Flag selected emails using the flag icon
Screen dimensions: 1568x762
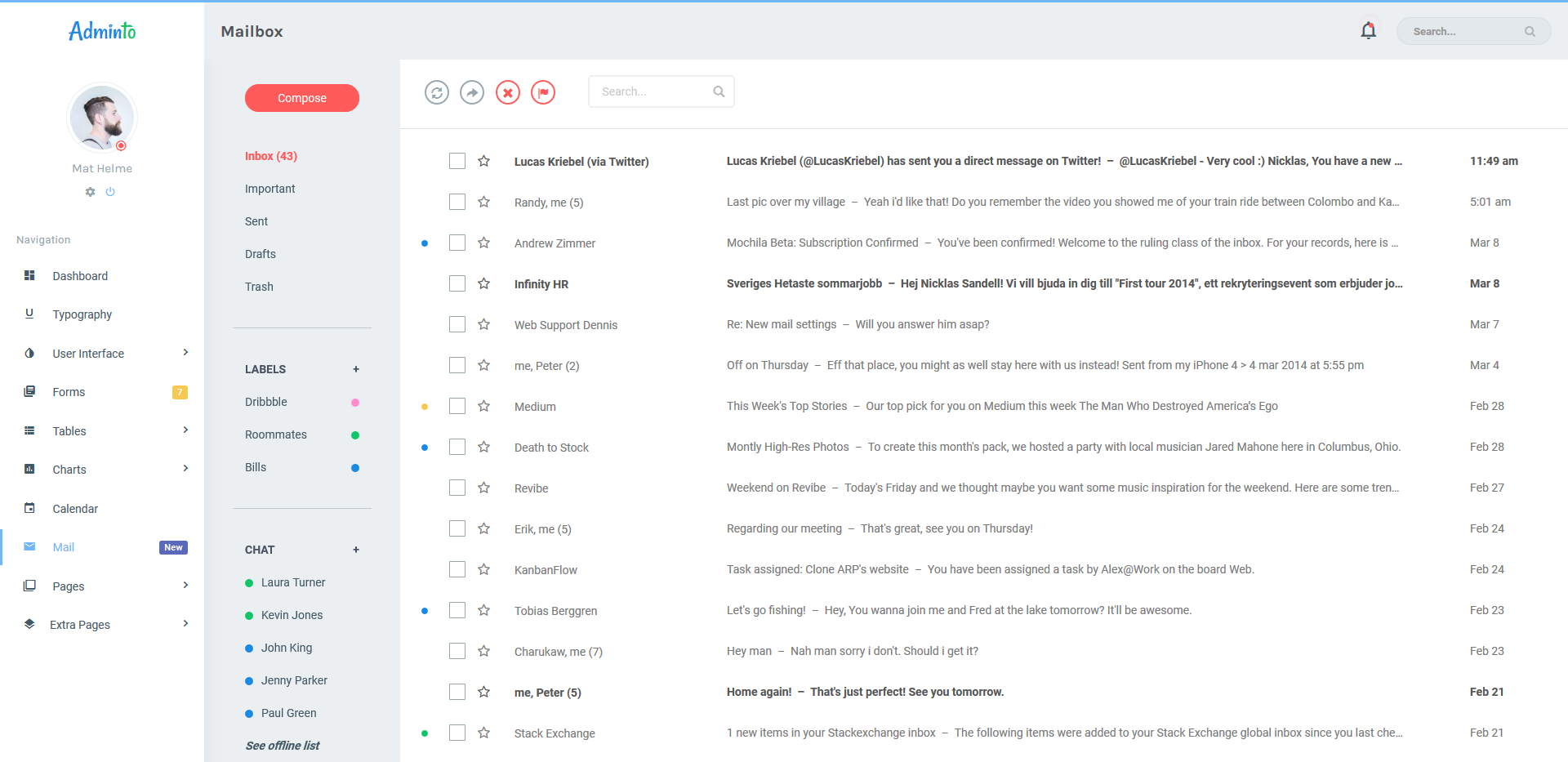tap(543, 92)
